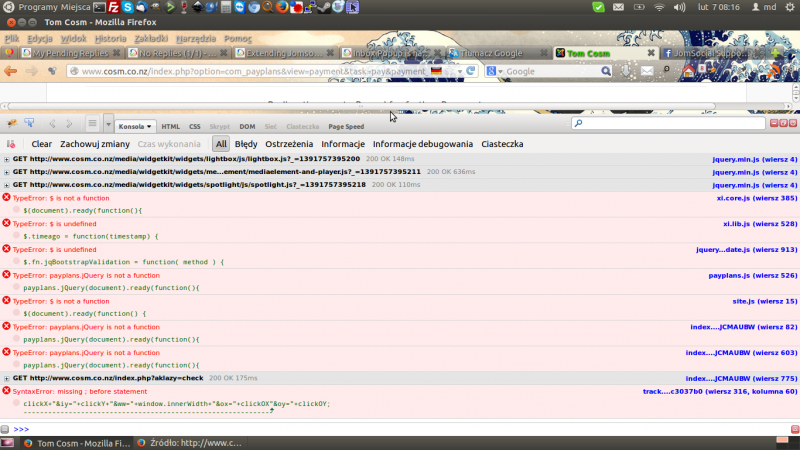
Task: Launch Thunderbird mail from the top panel
Action: point(141,7)
